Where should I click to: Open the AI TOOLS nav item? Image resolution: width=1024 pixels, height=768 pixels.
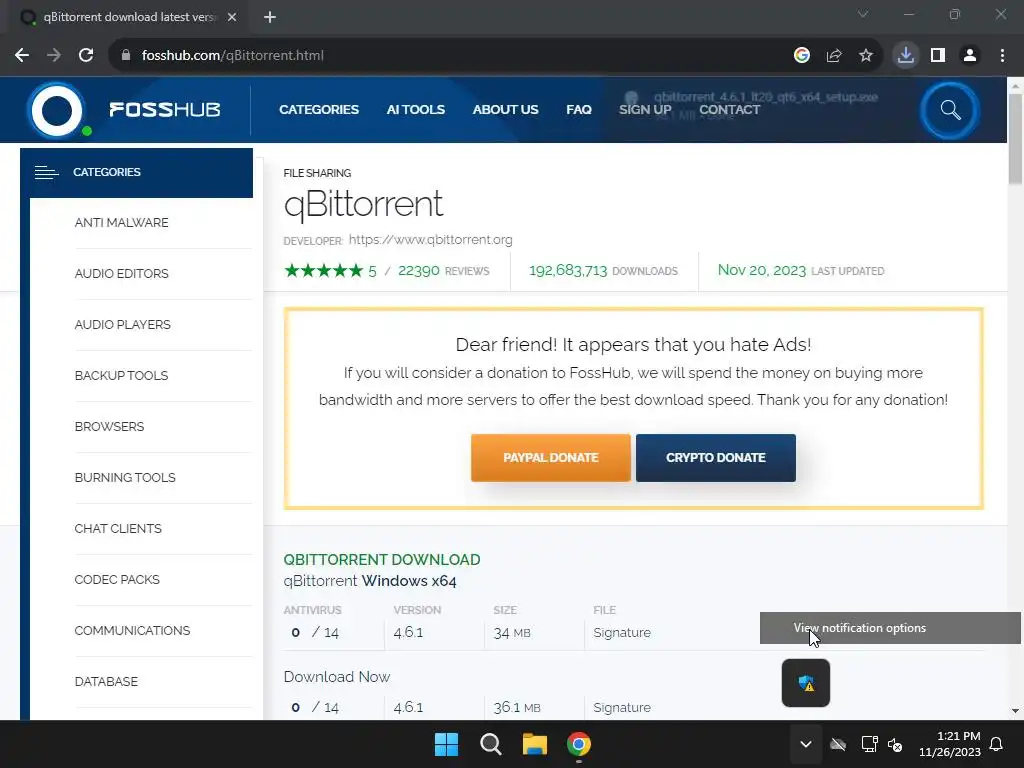pyautogui.click(x=415, y=110)
